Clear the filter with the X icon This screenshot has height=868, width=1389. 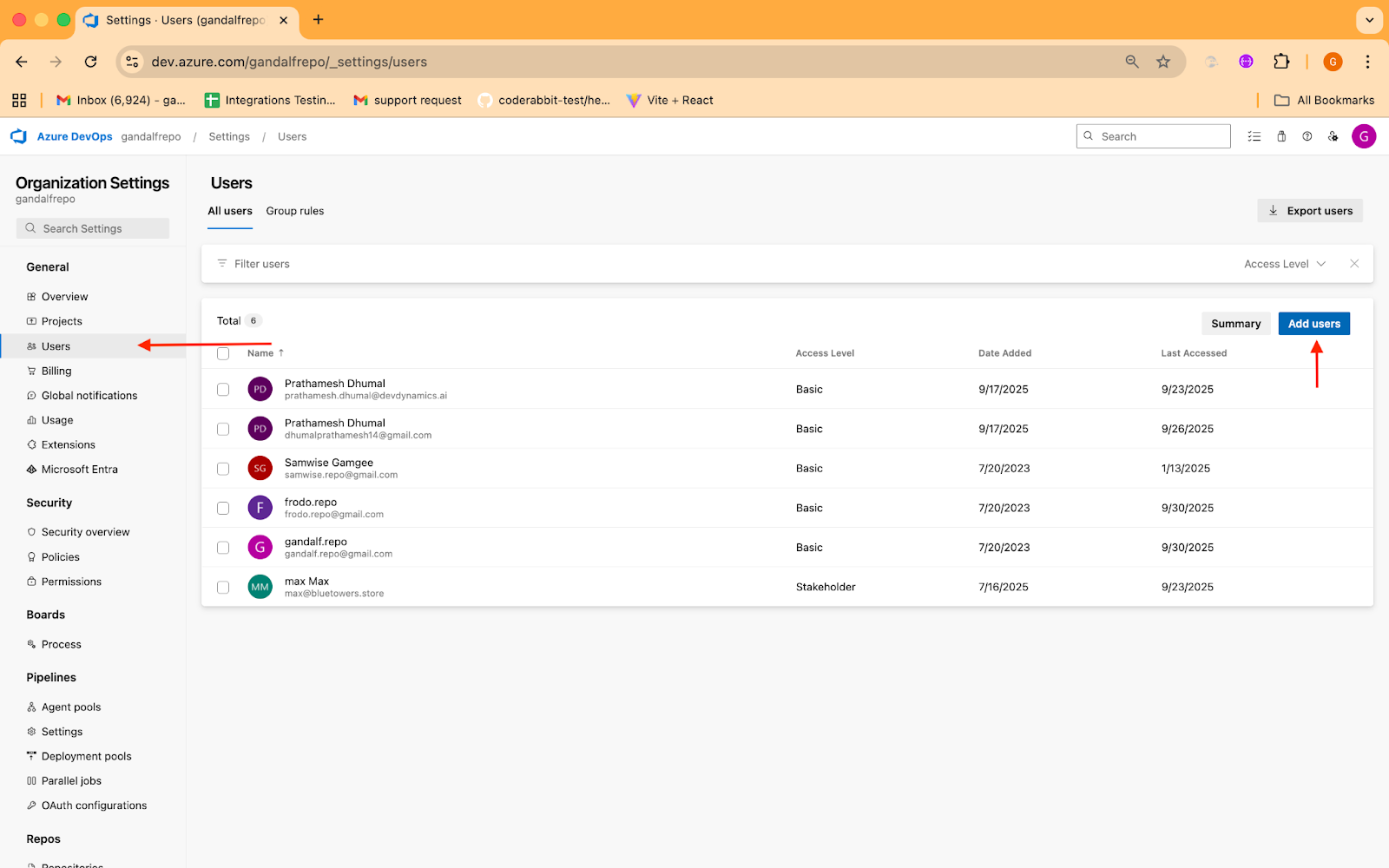(1354, 264)
